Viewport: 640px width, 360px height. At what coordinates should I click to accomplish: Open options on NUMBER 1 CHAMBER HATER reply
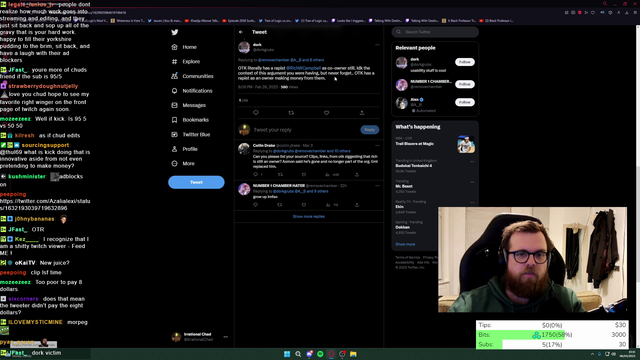pos(377,186)
